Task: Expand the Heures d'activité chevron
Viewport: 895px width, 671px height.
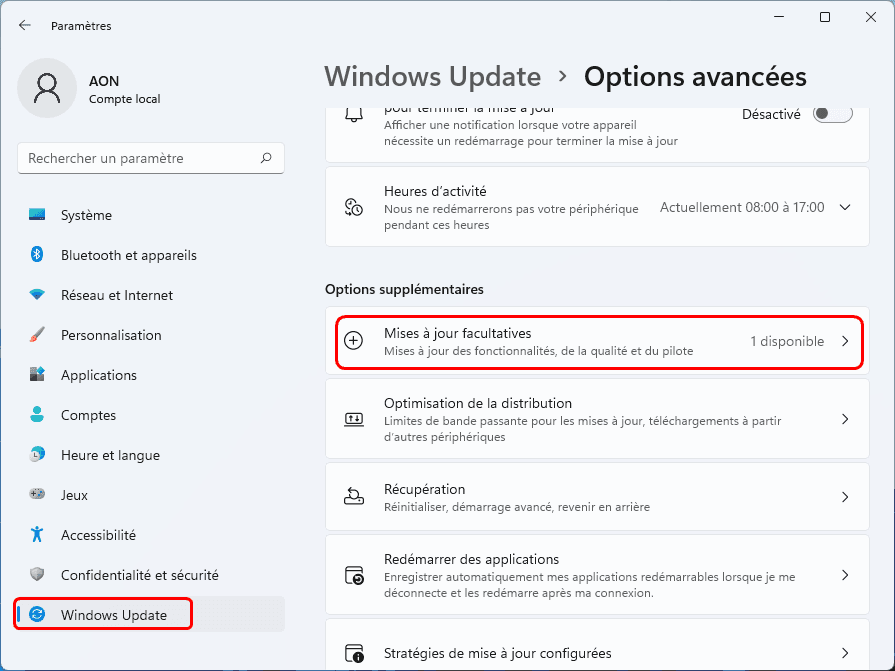Action: tap(845, 207)
